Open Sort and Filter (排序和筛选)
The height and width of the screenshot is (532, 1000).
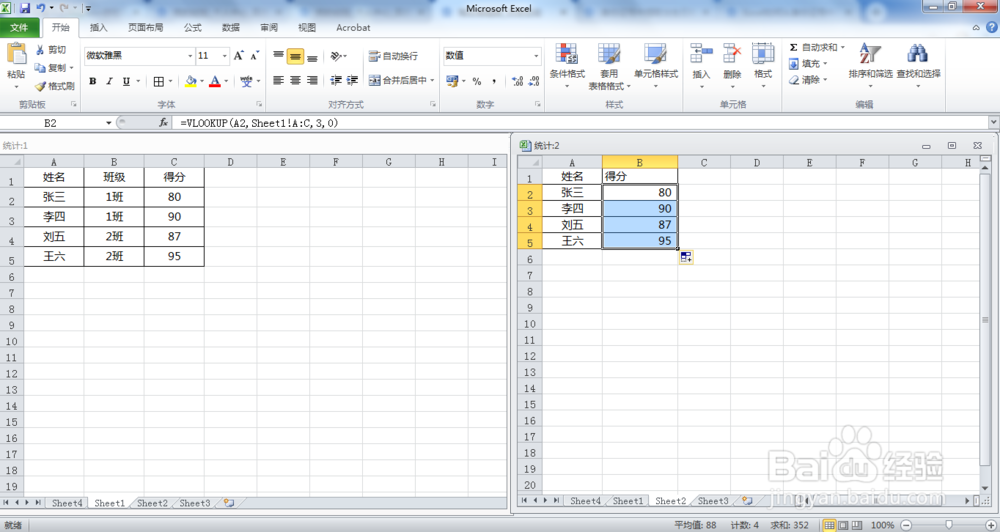871,66
